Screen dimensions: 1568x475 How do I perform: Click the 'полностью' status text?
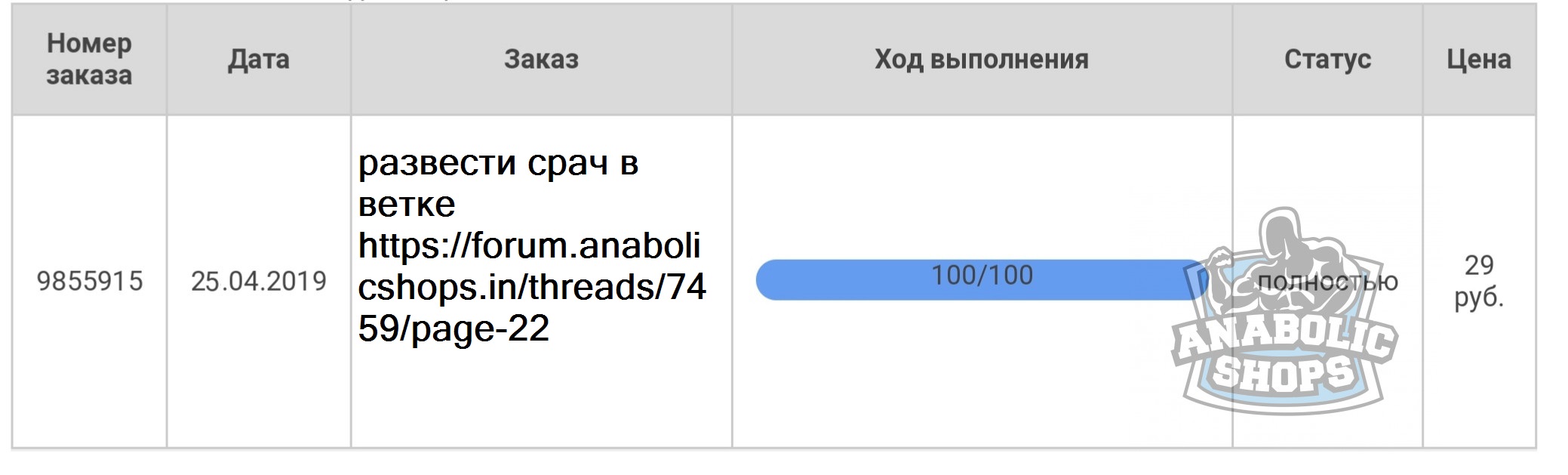pos(1327,282)
